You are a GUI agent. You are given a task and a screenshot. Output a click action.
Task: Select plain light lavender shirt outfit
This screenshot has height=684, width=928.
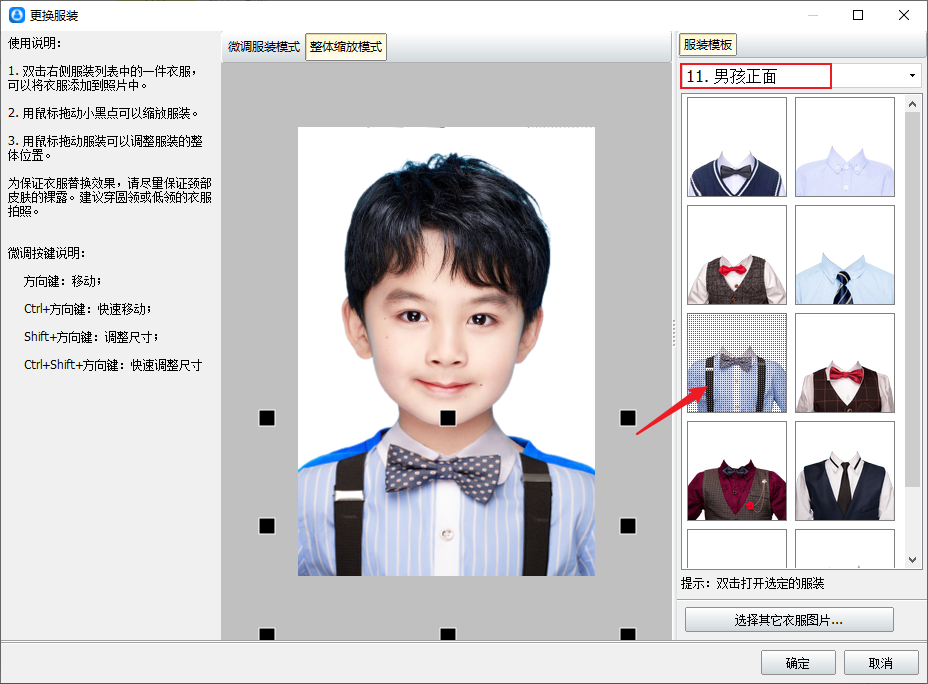coord(845,147)
